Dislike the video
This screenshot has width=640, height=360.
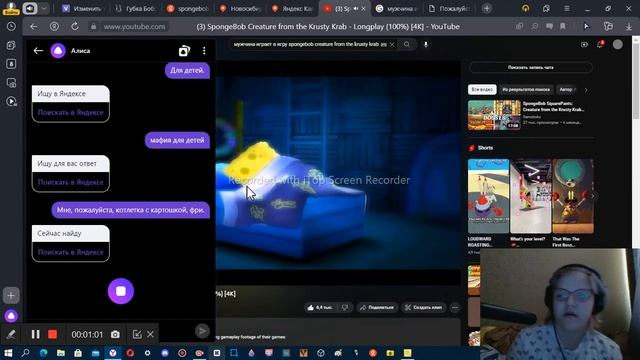(x=345, y=307)
